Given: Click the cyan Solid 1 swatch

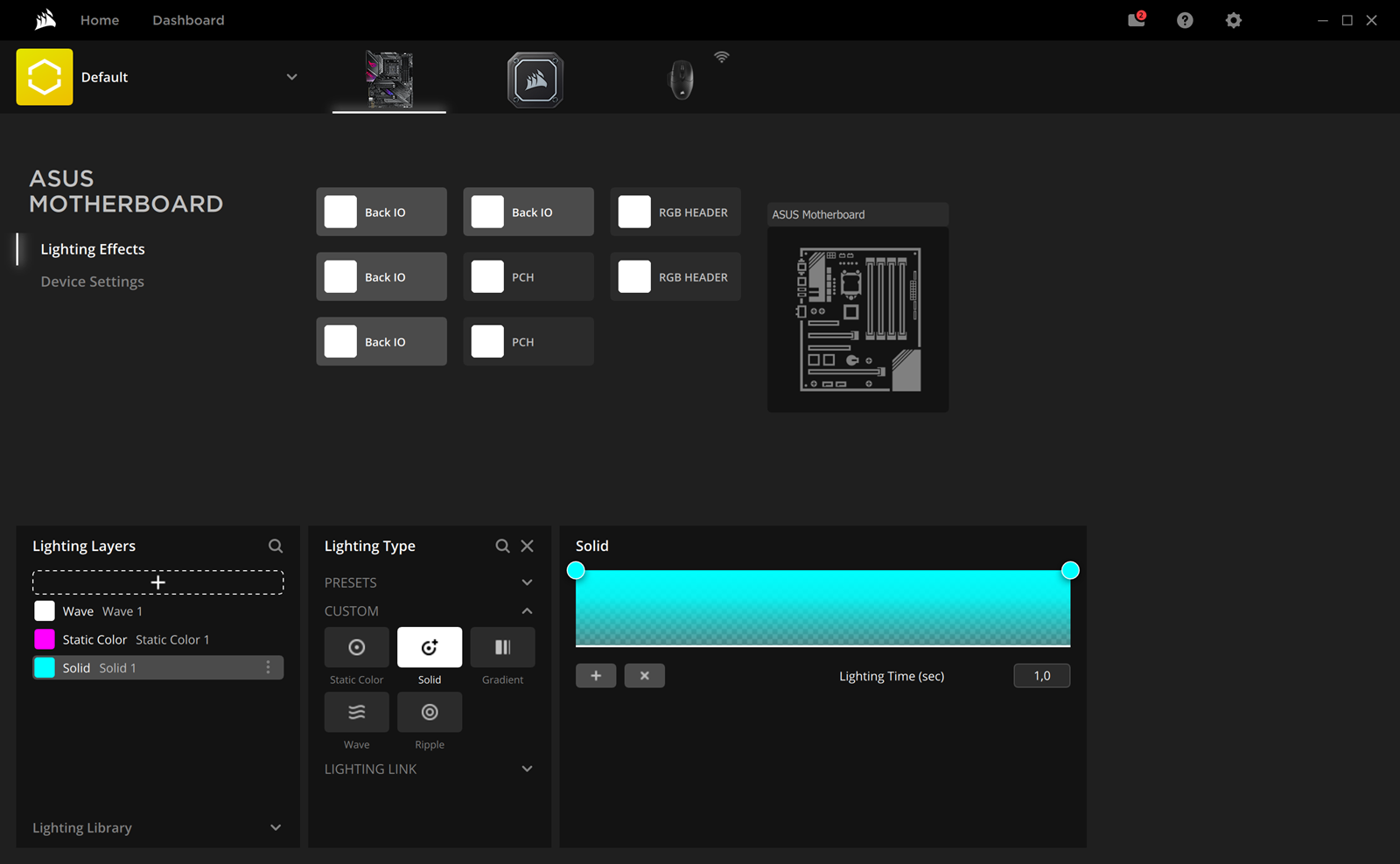Looking at the screenshot, I should (45, 667).
